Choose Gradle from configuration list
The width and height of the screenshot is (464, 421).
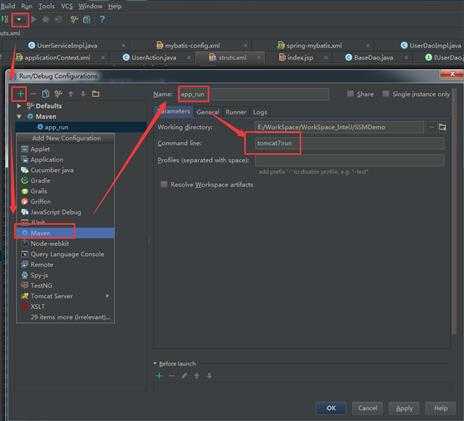[x=66, y=181]
